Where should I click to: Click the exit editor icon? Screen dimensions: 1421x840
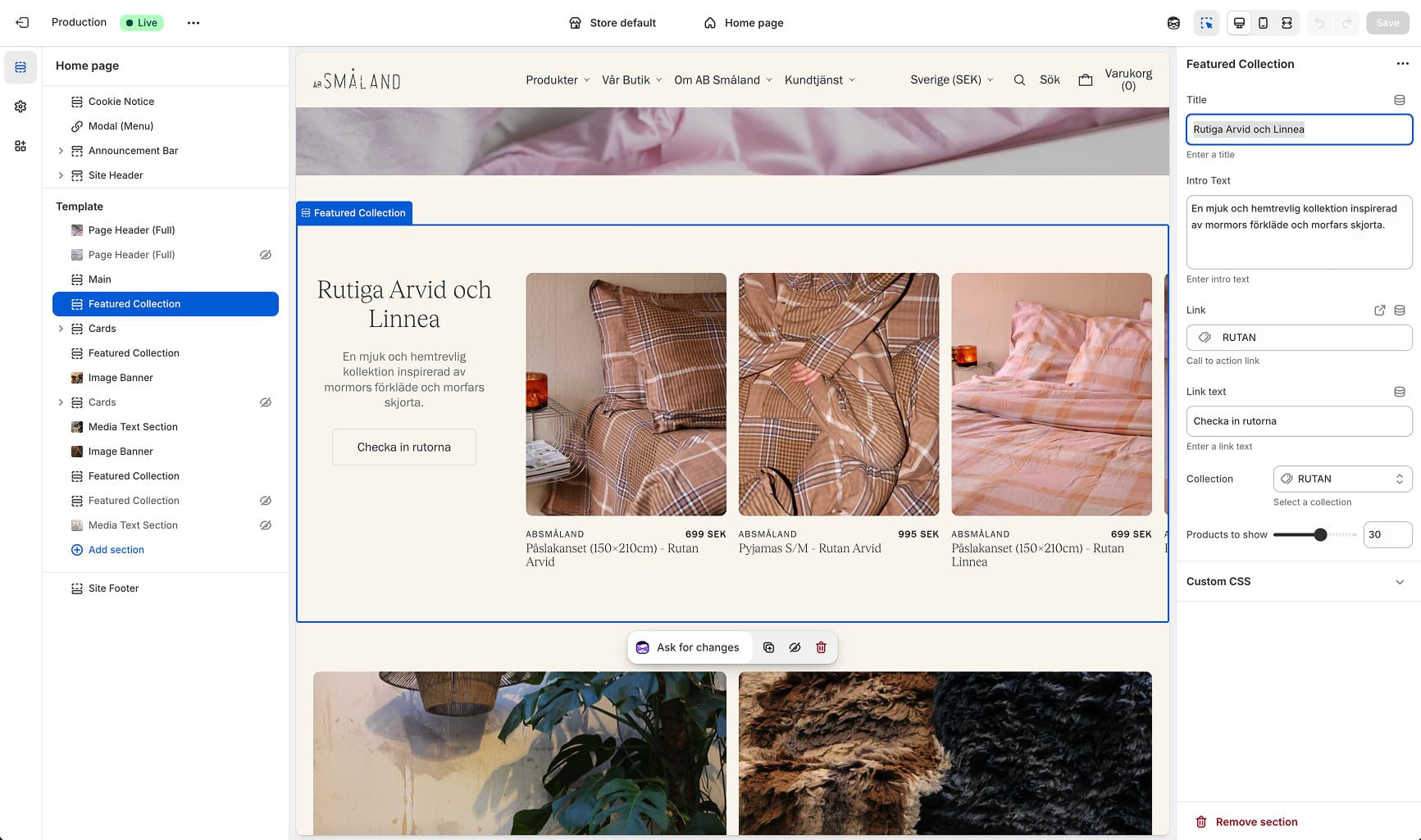[22, 23]
